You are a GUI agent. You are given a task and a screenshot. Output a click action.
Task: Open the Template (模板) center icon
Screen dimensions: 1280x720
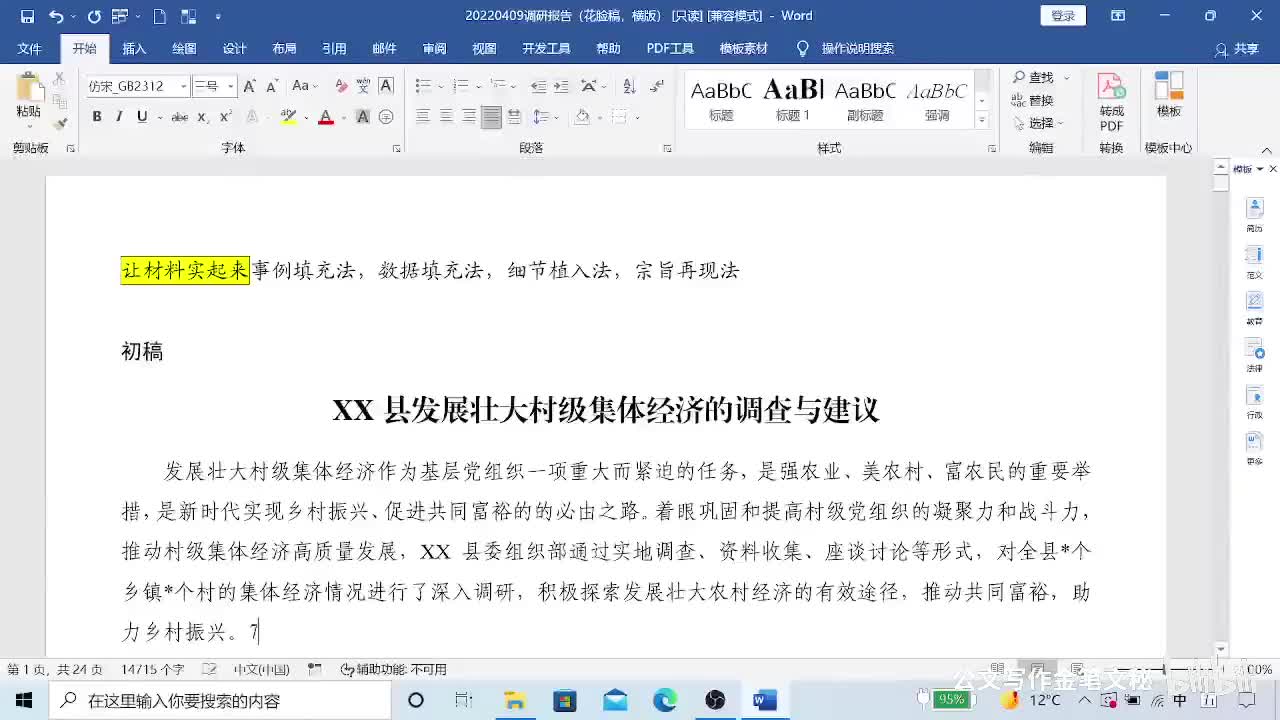[1169, 95]
